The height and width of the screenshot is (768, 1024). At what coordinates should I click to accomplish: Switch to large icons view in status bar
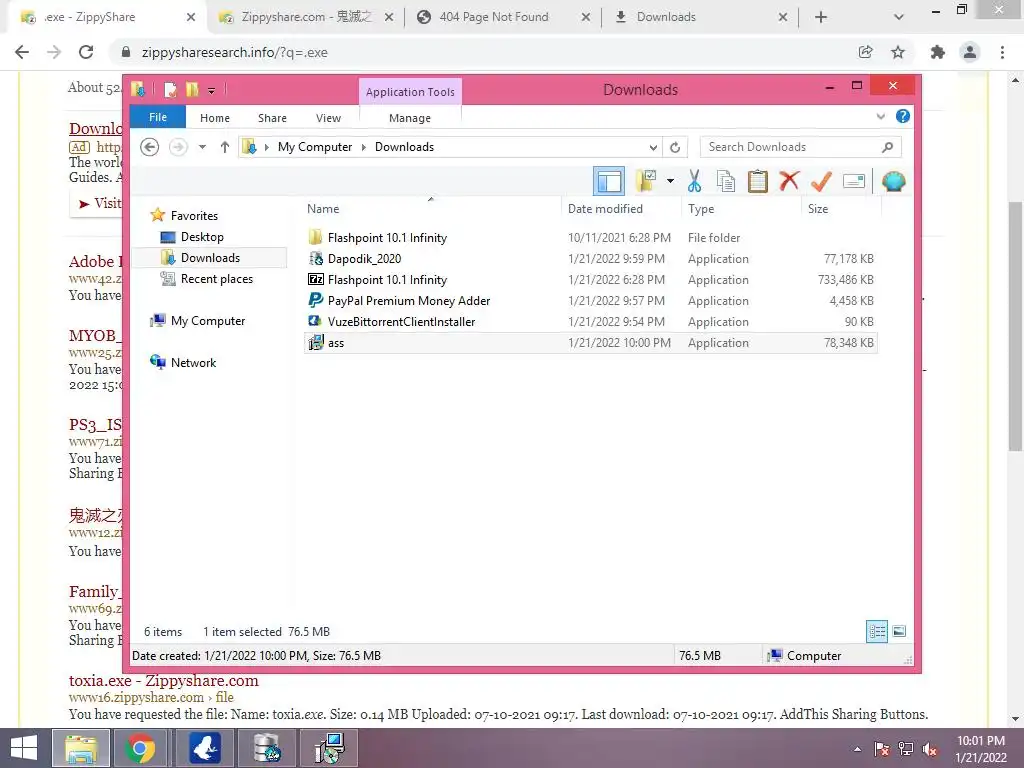(899, 632)
